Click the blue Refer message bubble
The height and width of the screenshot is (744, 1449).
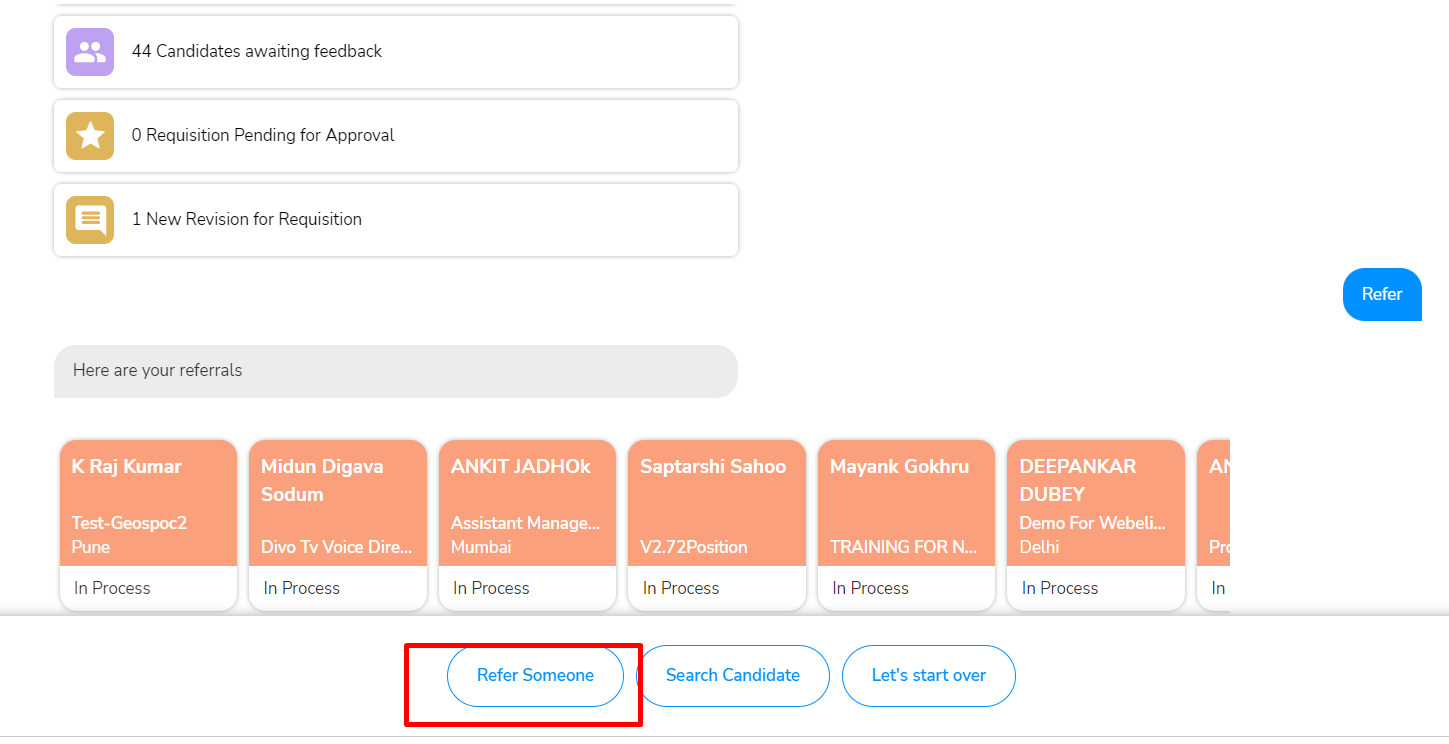[x=1382, y=294]
